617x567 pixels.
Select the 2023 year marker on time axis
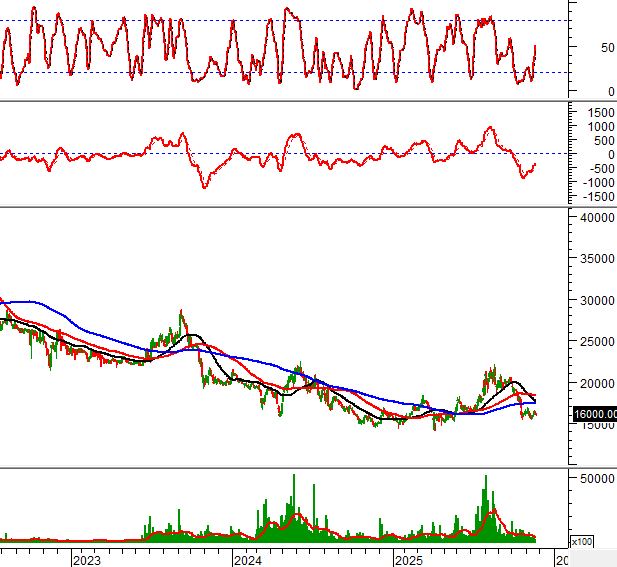tap(86, 559)
